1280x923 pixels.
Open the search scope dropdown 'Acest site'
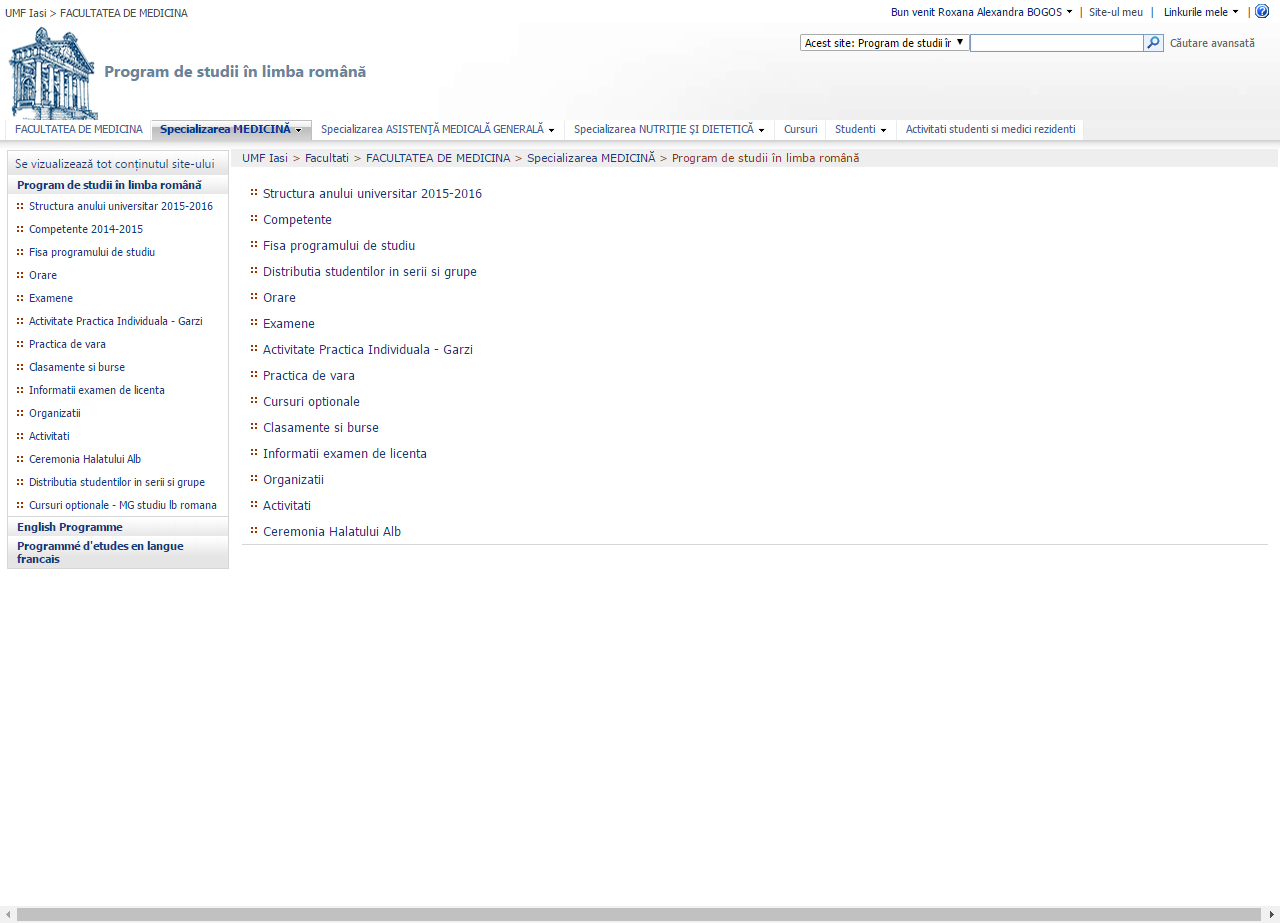(x=884, y=43)
